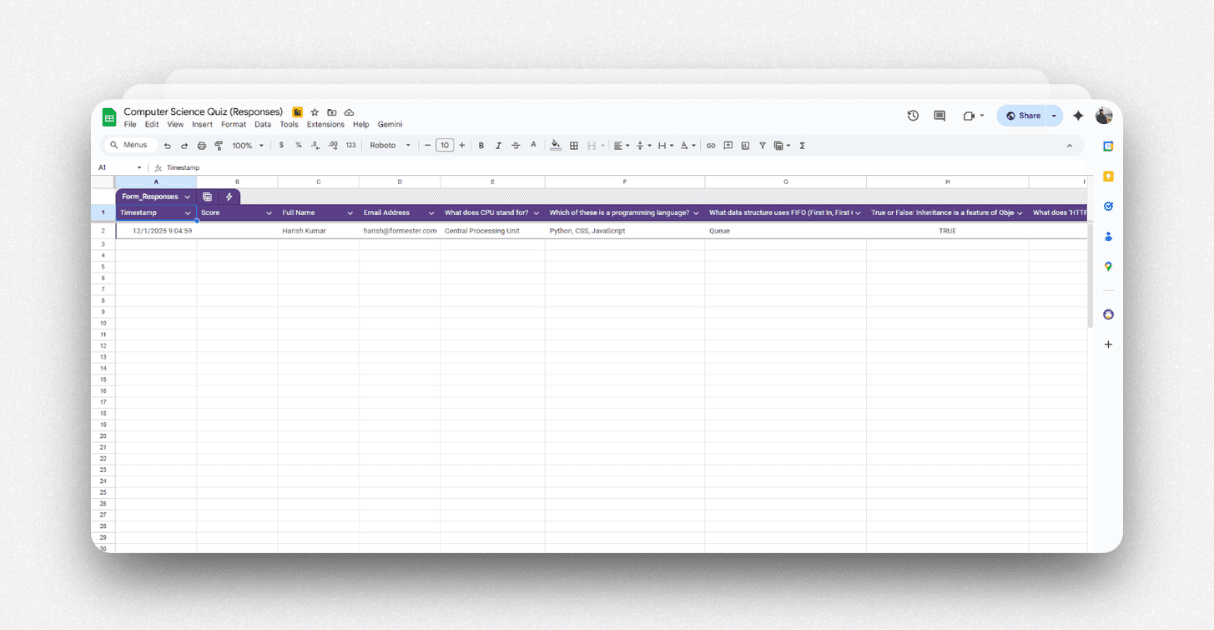Click the Format as currency icon
The image size is (1214, 630).
click(284, 145)
